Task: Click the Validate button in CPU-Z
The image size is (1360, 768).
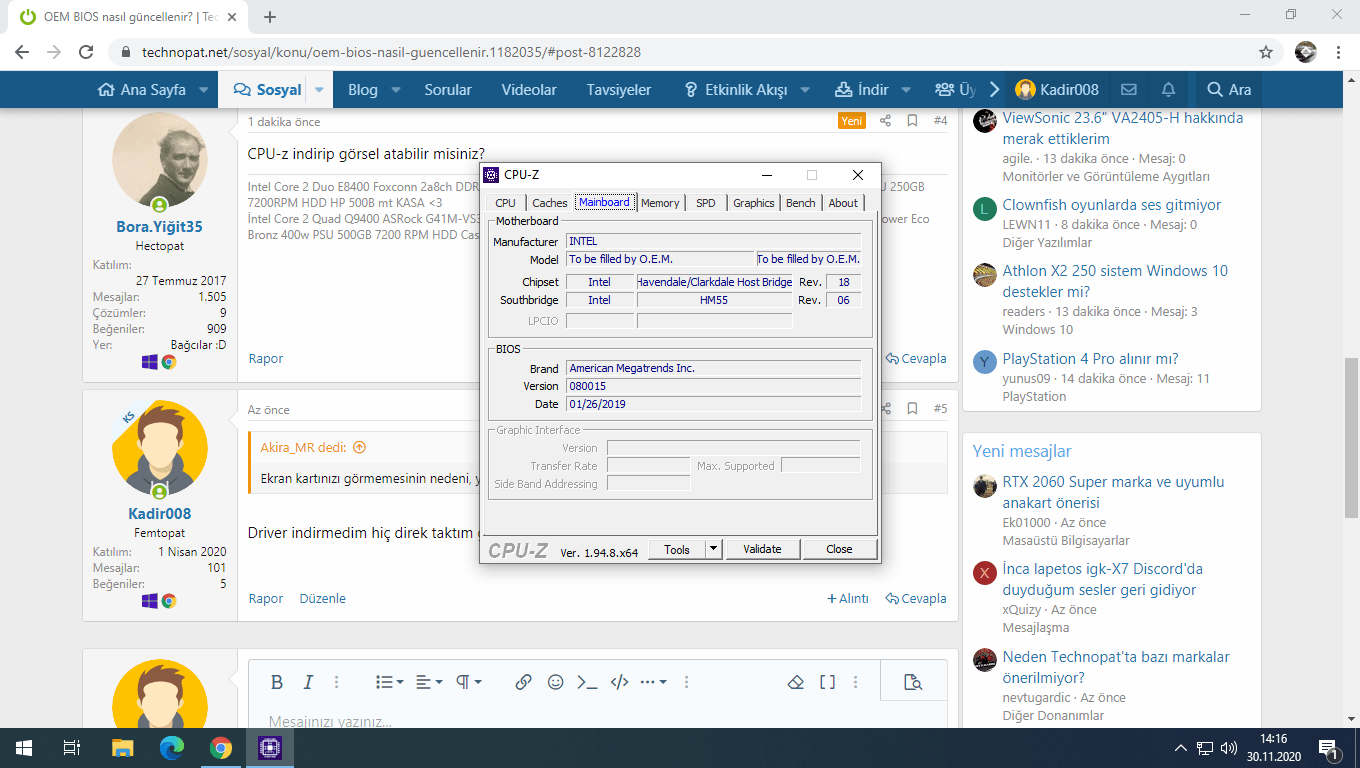Action: click(762, 549)
